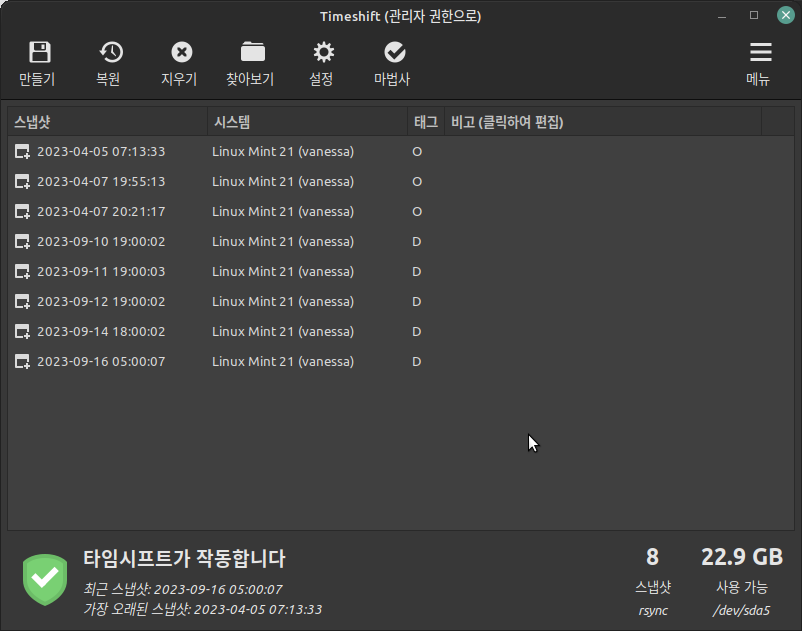Sort by the 스냅샷 column header
This screenshot has height=631, width=802.
[x=107, y=122]
